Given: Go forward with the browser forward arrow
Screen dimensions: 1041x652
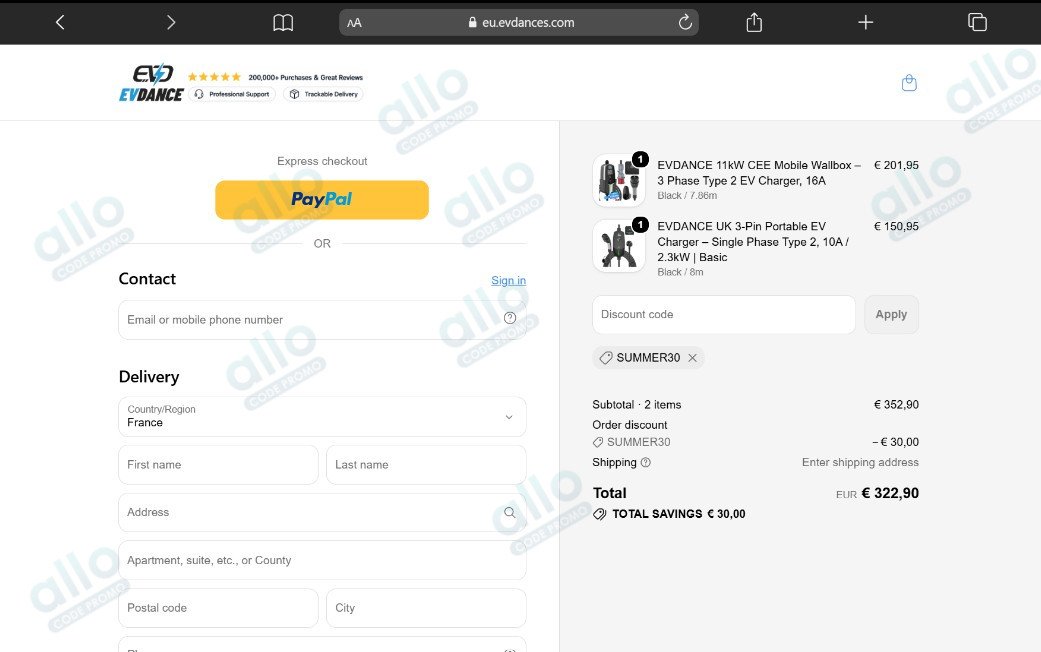Looking at the screenshot, I should (171, 23).
